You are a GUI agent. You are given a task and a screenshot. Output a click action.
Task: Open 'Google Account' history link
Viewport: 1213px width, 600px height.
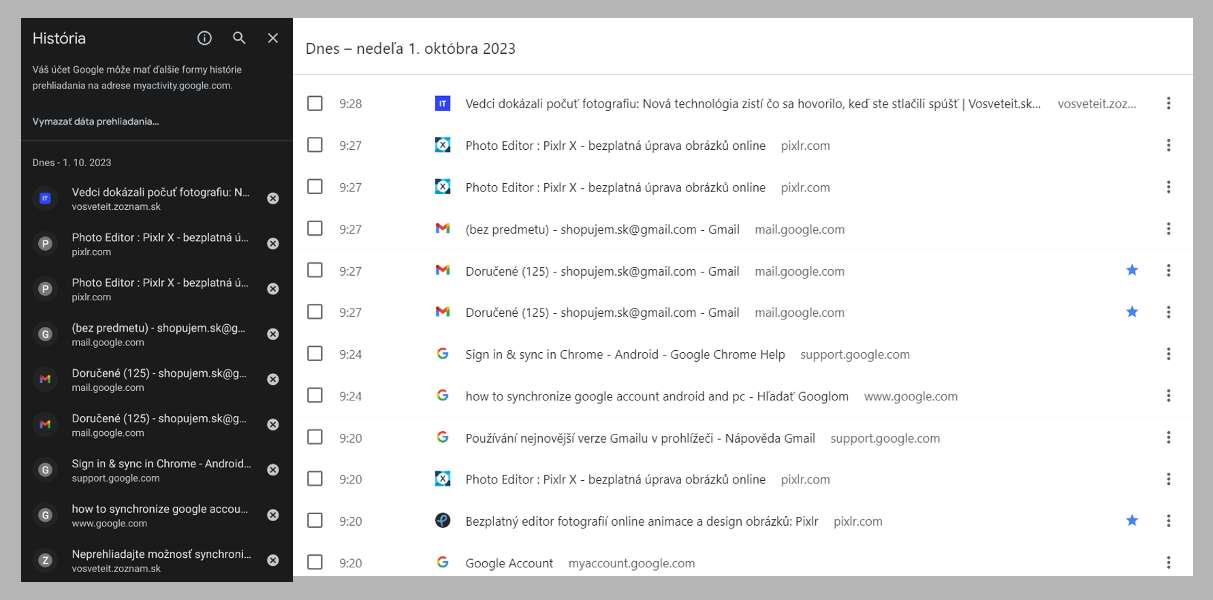(509, 563)
